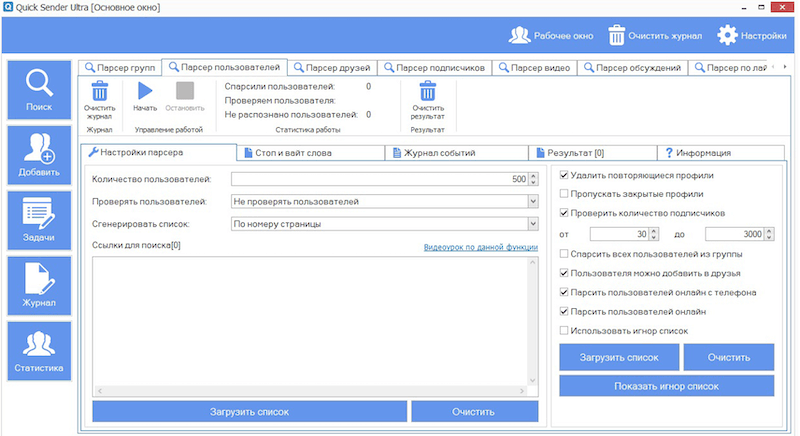The width and height of the screenshot is (800, 436).
Task: Open Настройки gear icon in header
Action: (727, 35)
